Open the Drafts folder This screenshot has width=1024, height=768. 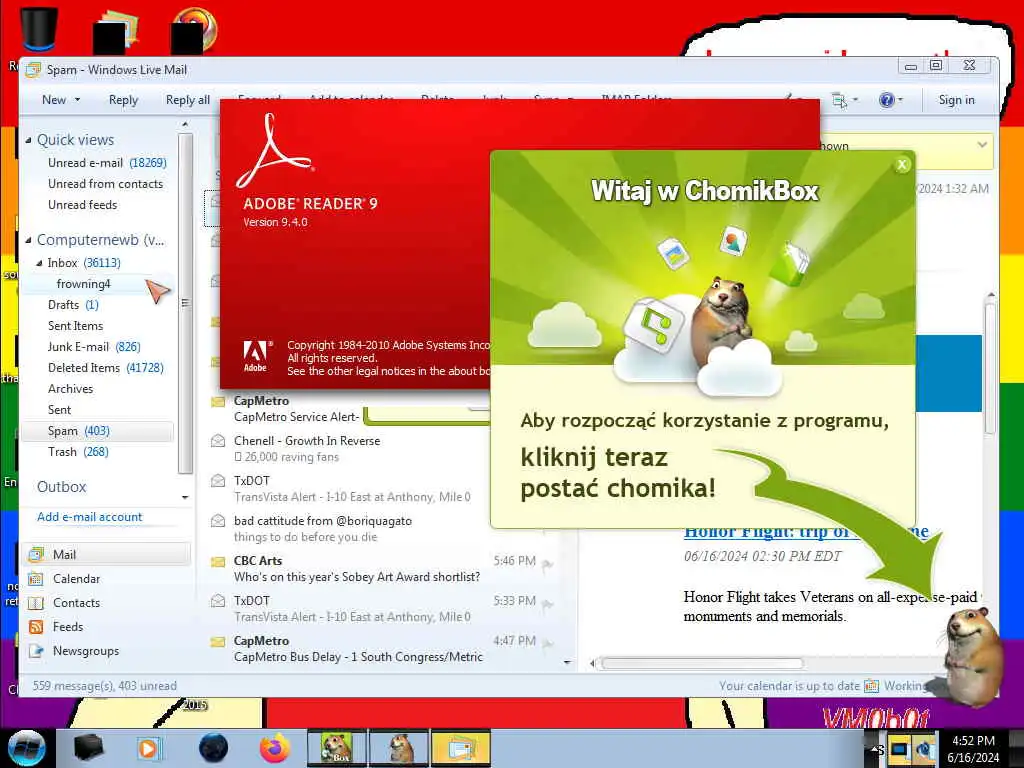point(73,304)
